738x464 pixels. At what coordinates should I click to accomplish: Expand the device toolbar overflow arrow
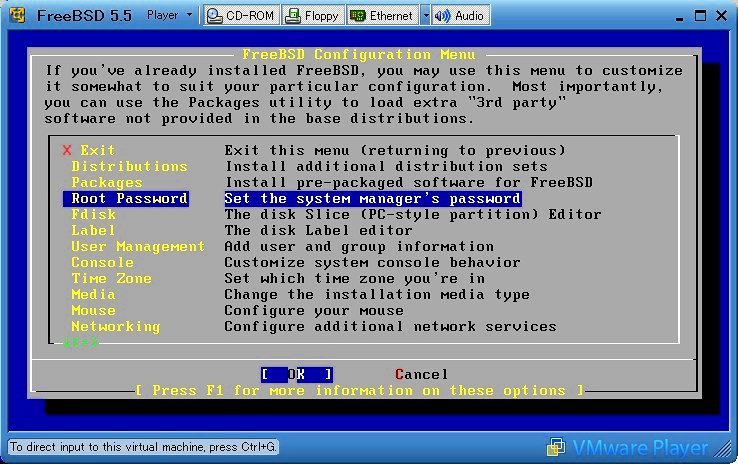[x=425, y=15]
